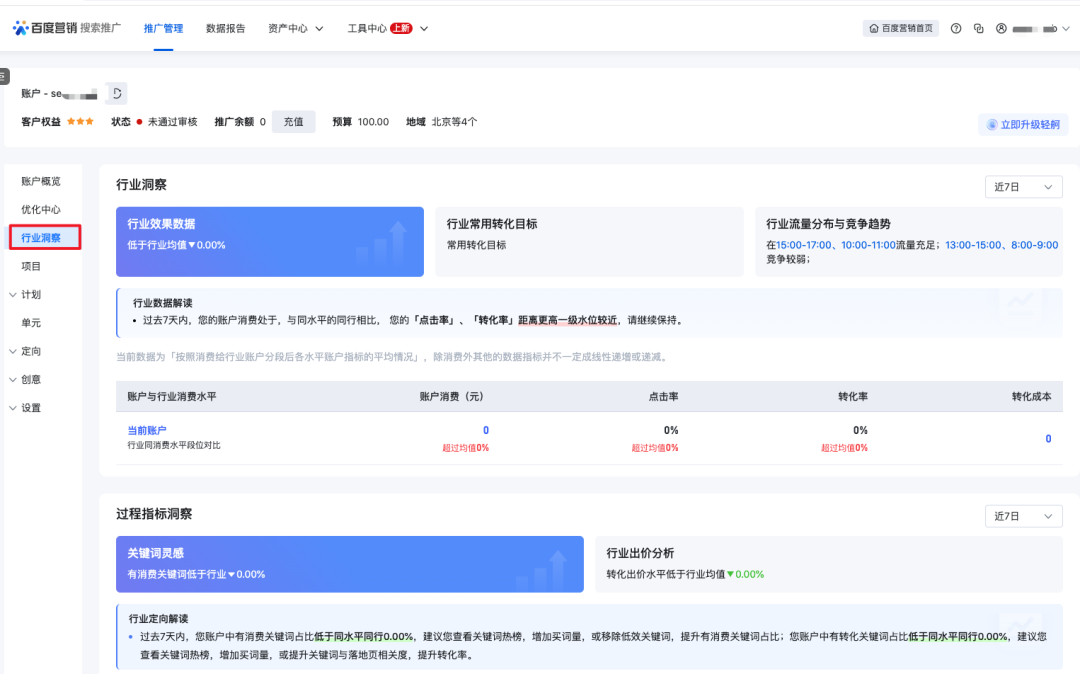This screenshot has height=674, width=1080.
Task: Go to 百度营销首页 button
Action: click(900, 28)
